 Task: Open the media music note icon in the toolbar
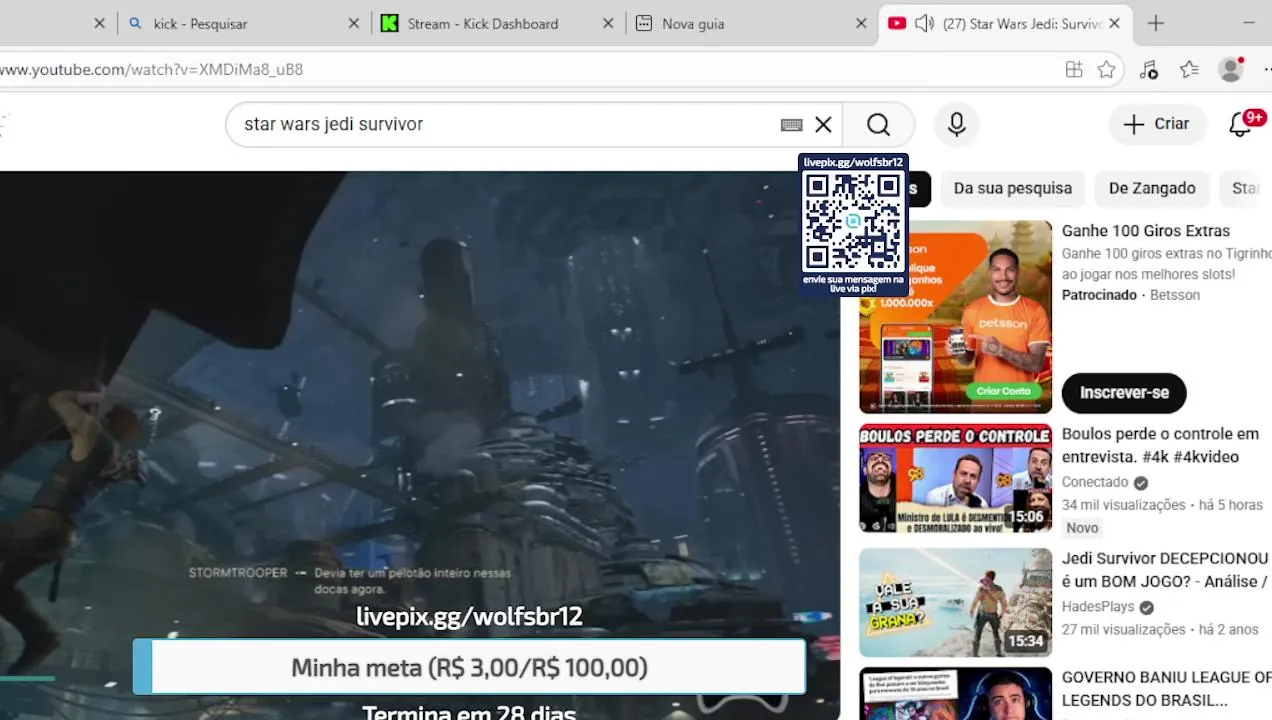coord(1148,69)
